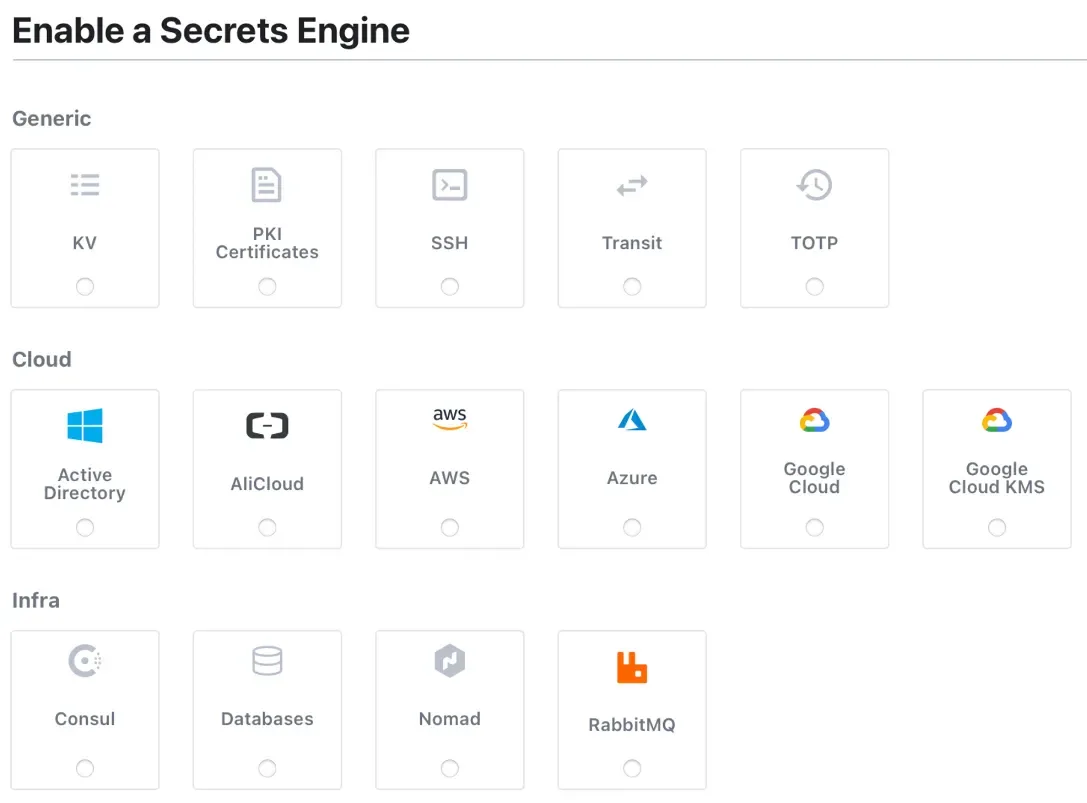Click the Azure triangle logo
The image size is (1087, 803).
[632, 420]
